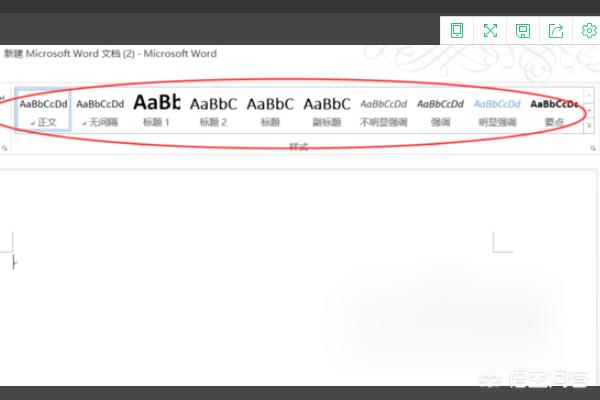This screenshot has height=400, width=600.
Task: Expand the styles gallery dropdown arrow
Action: pyautogui.click(x=589, y=124)
